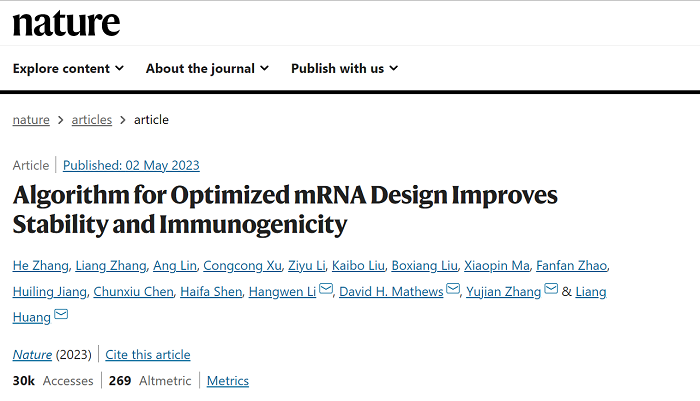Click the italic Nature journal link
Viewport: 700px width, 401px height.
pos(32,355)
